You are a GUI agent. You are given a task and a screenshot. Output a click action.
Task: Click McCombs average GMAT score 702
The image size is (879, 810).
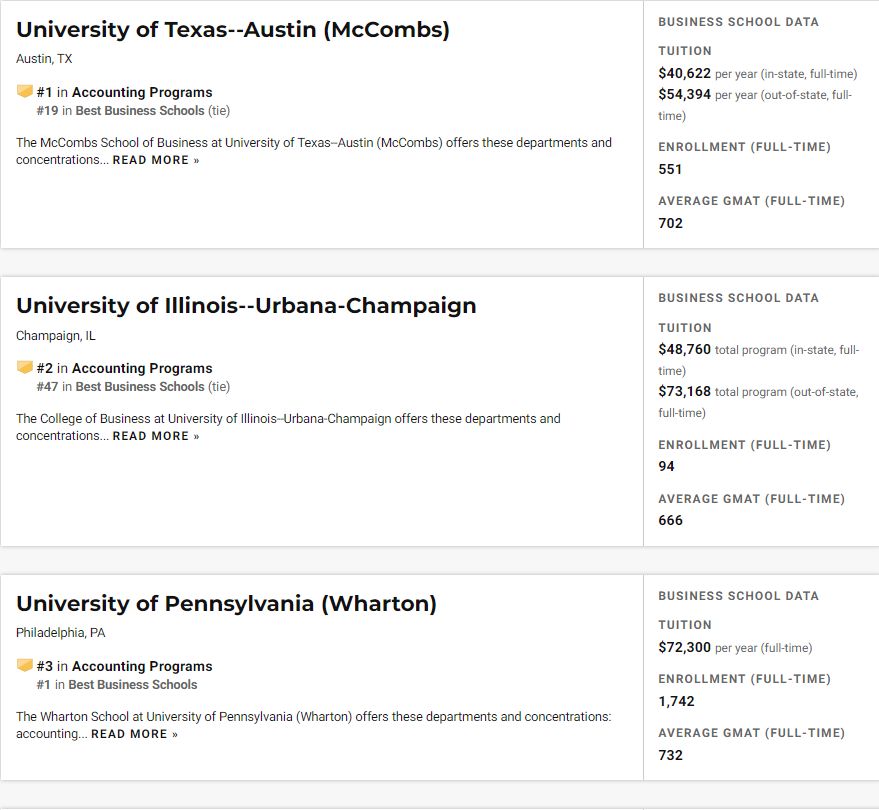(670, 223)
